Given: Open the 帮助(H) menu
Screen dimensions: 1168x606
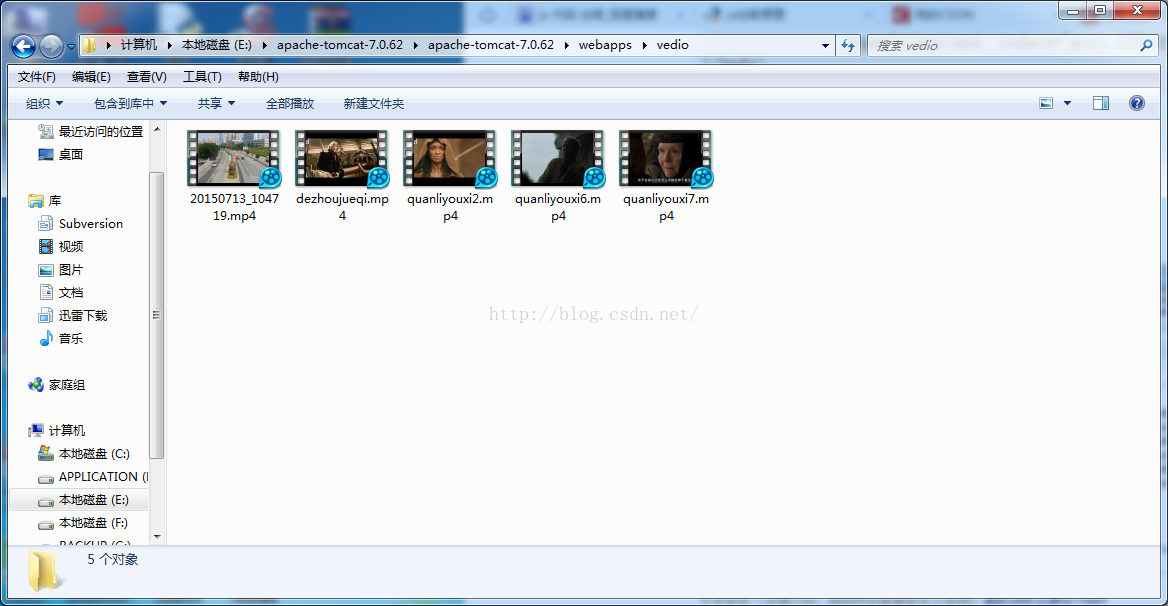Looking at the screenshot, I should tap(258, 77).
